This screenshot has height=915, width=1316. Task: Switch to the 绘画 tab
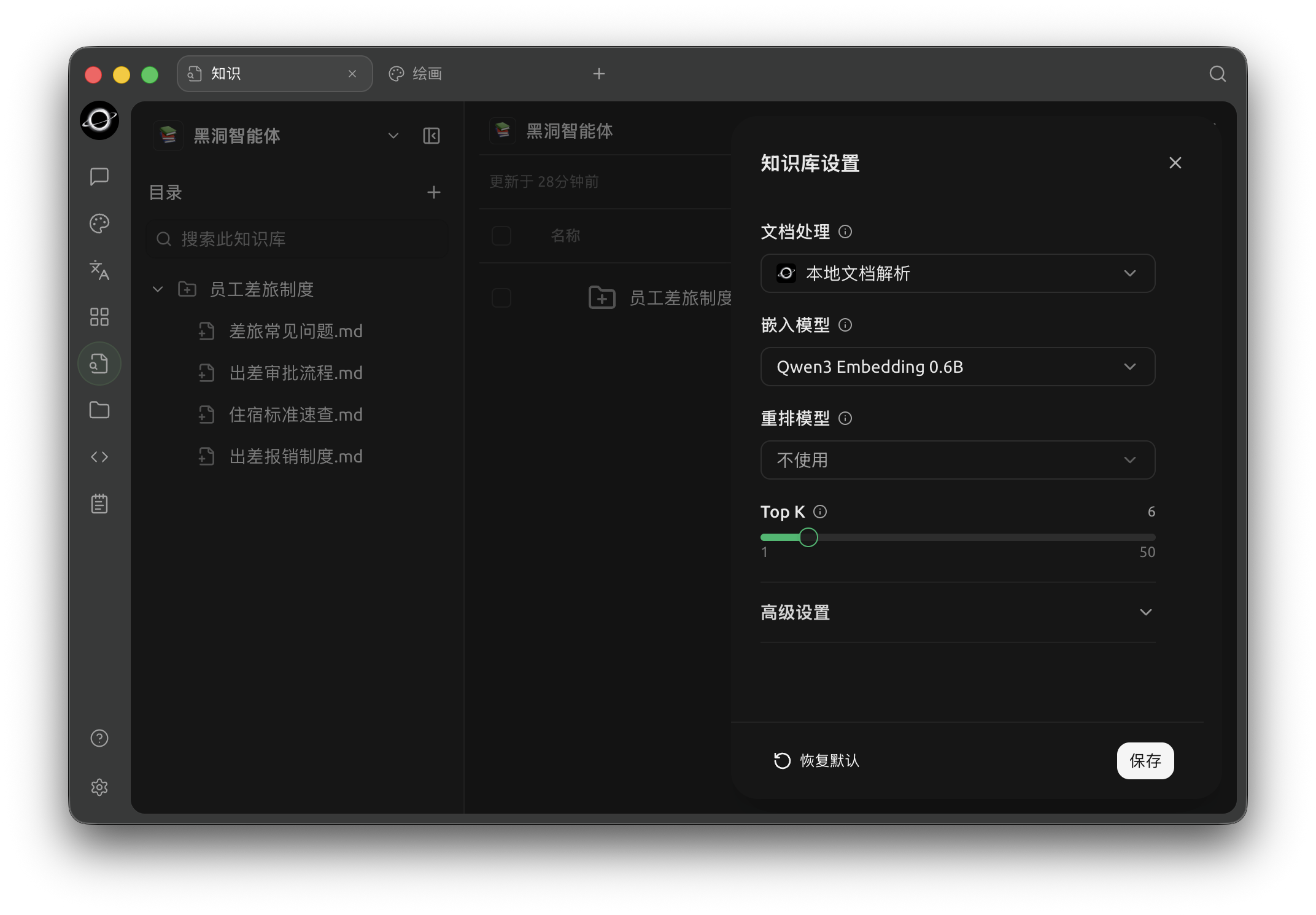(416, 74)
